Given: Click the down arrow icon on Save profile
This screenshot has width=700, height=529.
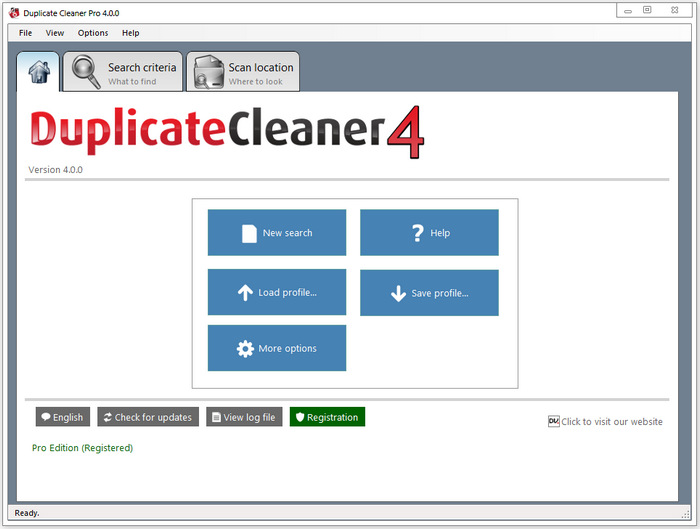Looking at the screenshot, I should pos(398,294).
